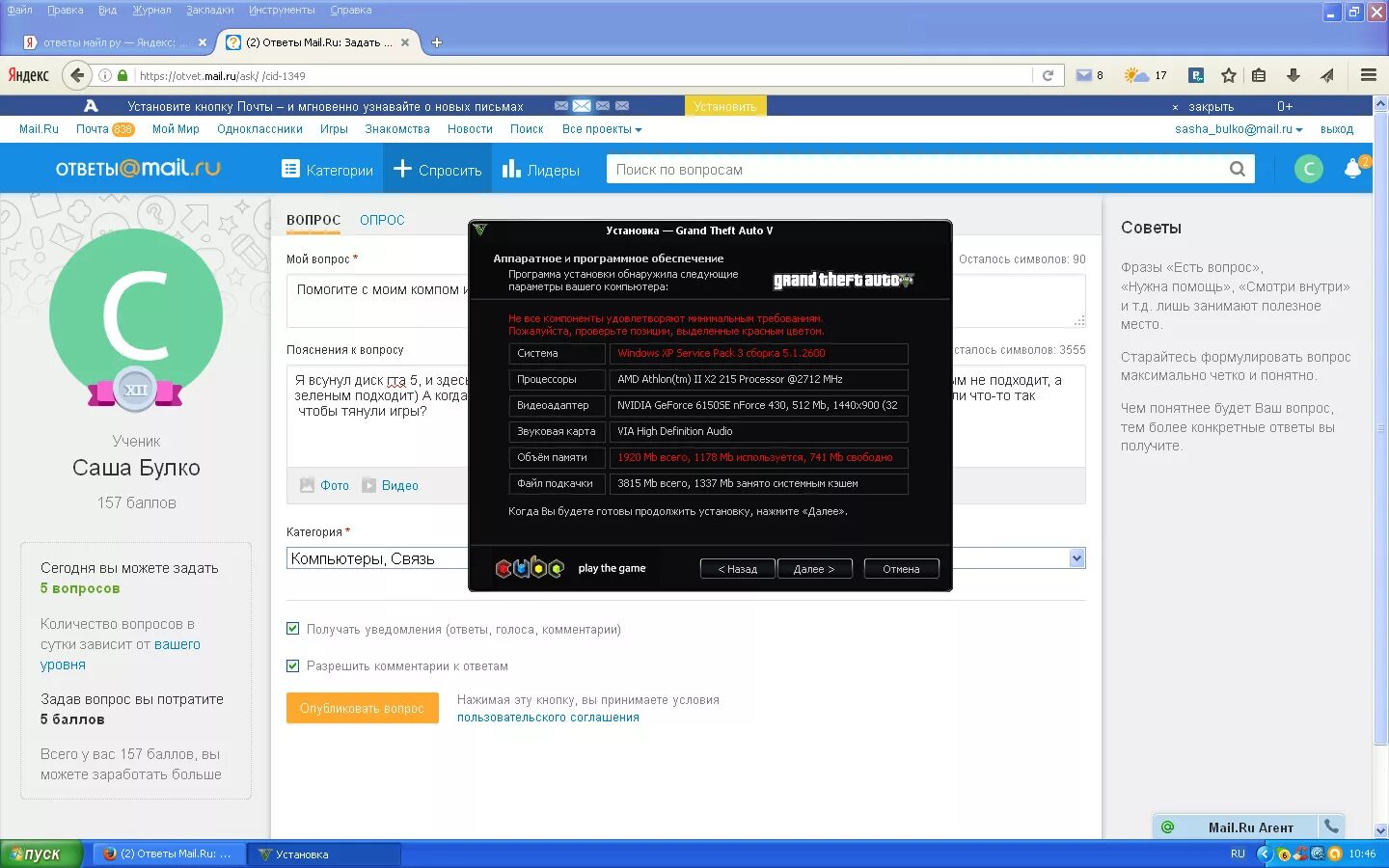Open the bookmarks list clipboard icon
Screen dimensions: 1389x868
1259,75
